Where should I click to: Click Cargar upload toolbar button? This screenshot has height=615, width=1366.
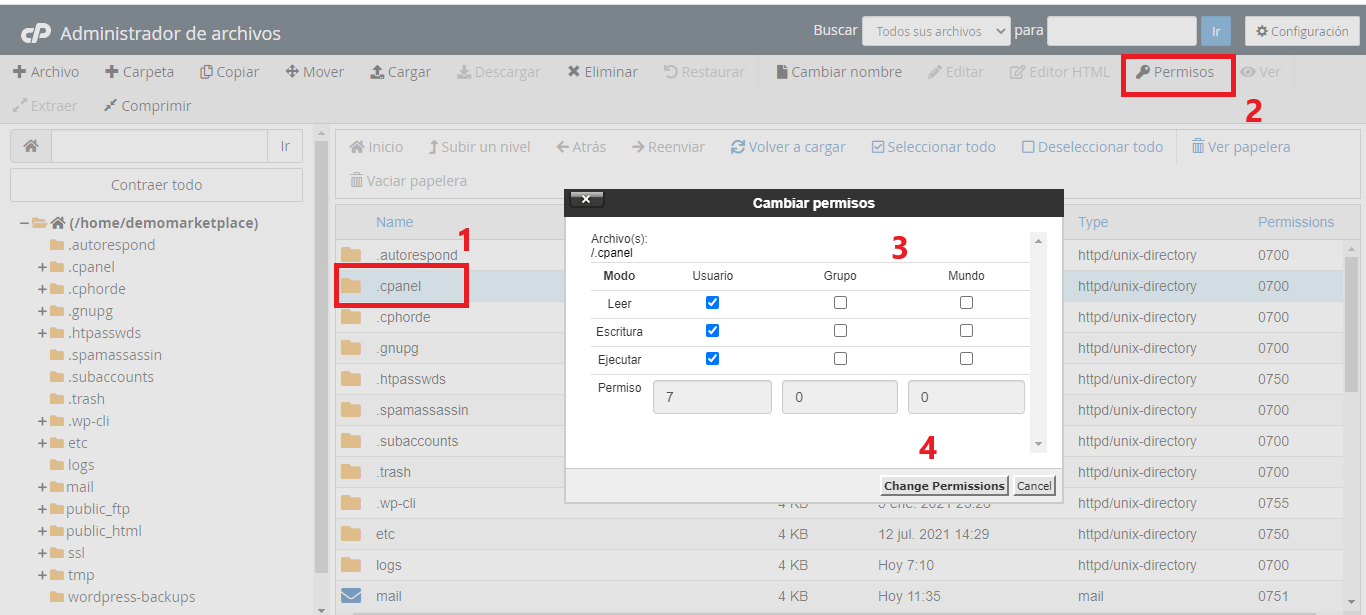point(400,72)
